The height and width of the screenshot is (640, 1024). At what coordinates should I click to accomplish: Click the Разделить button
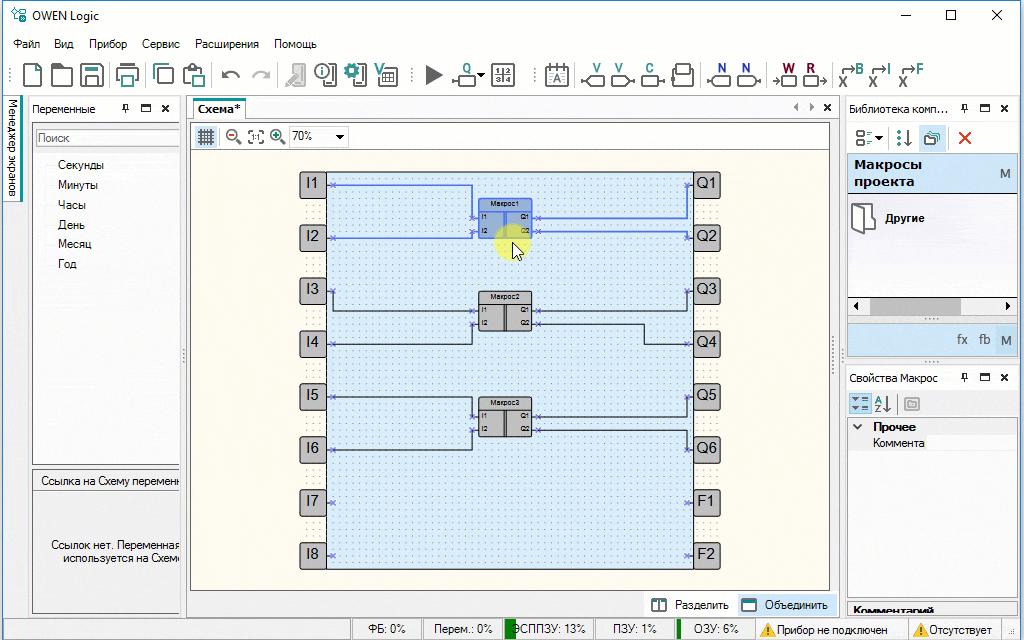[x=690, y=604]
